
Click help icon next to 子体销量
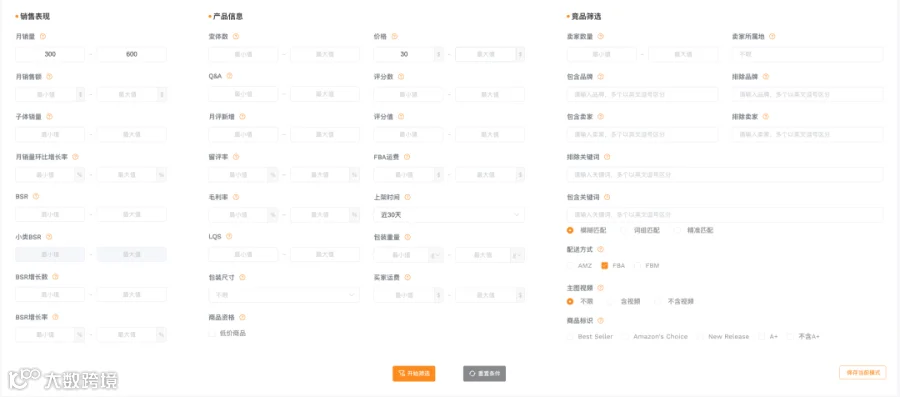[x=49, y=116]
